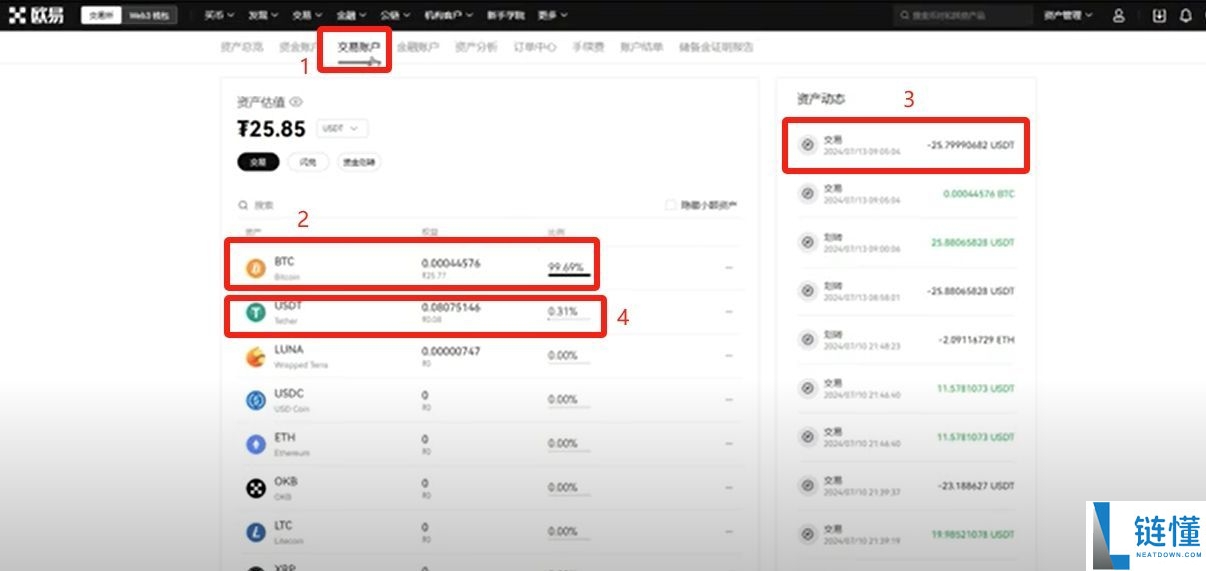Switch to the 订单中心 tab
The width and height of the screenshot is (1206, 571).
[535, 47]
